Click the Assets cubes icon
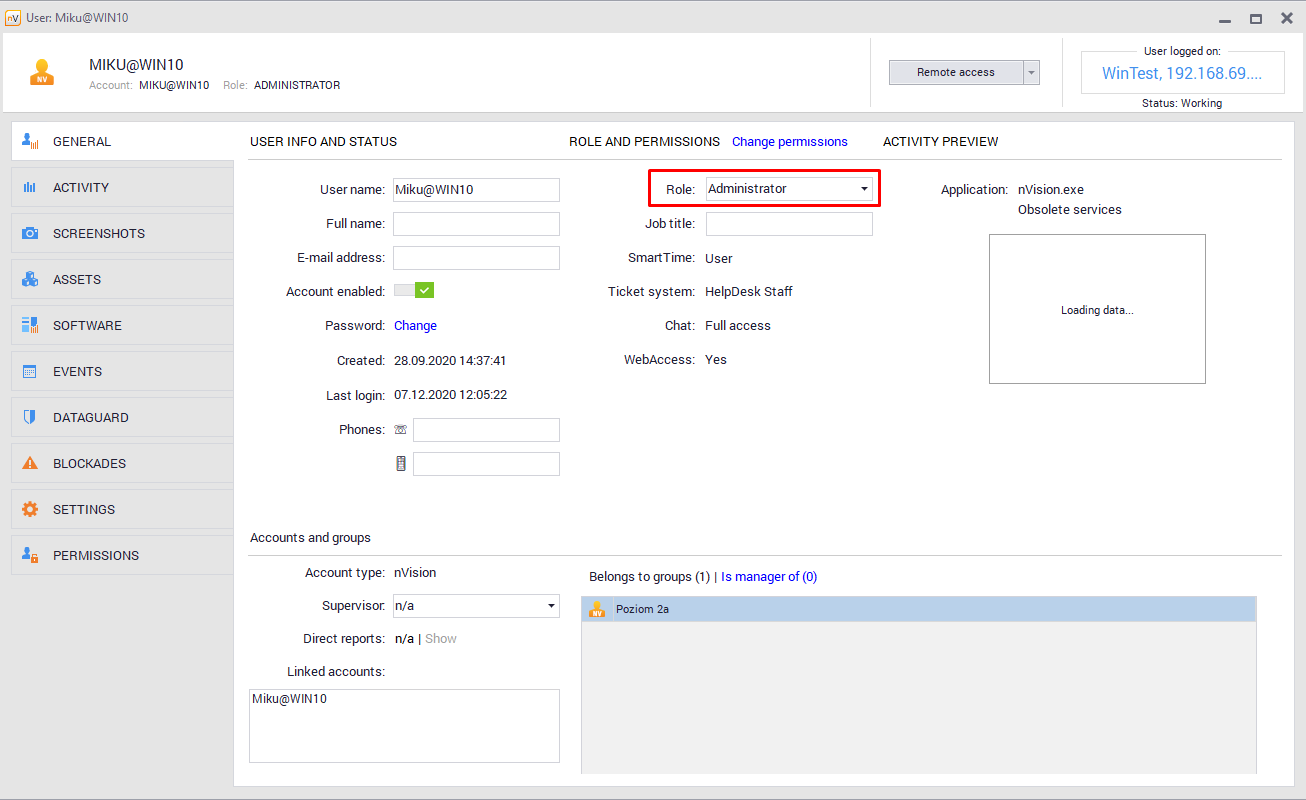This screenshot has width=1306, height=800. tap(30, 280)
